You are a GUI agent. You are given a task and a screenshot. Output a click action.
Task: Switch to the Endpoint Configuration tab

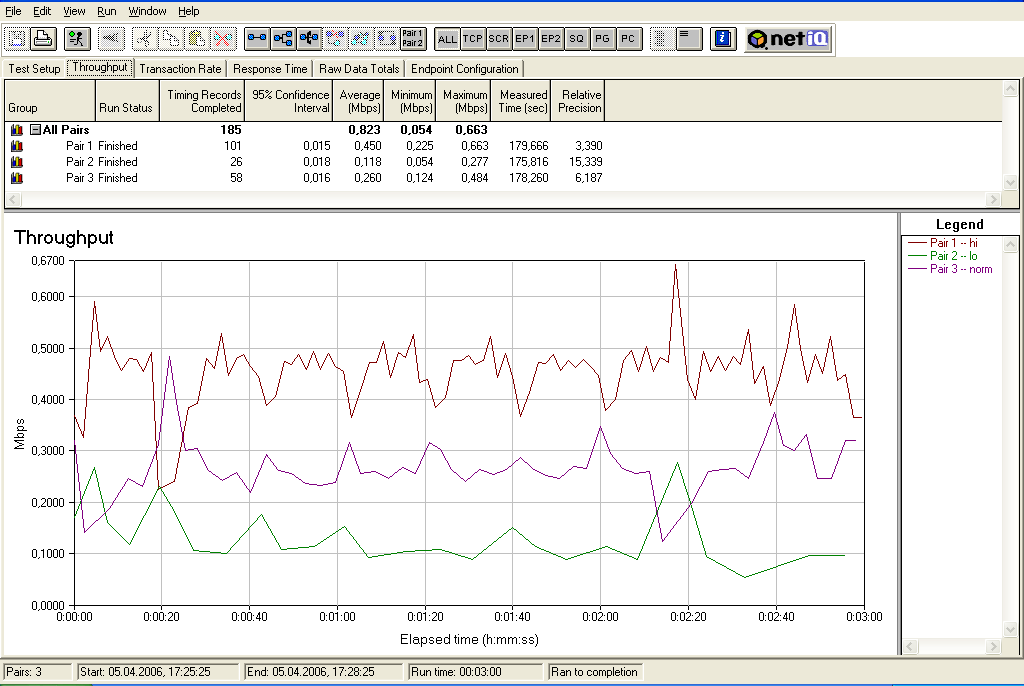pyautogui.click(x=464, y=69)
